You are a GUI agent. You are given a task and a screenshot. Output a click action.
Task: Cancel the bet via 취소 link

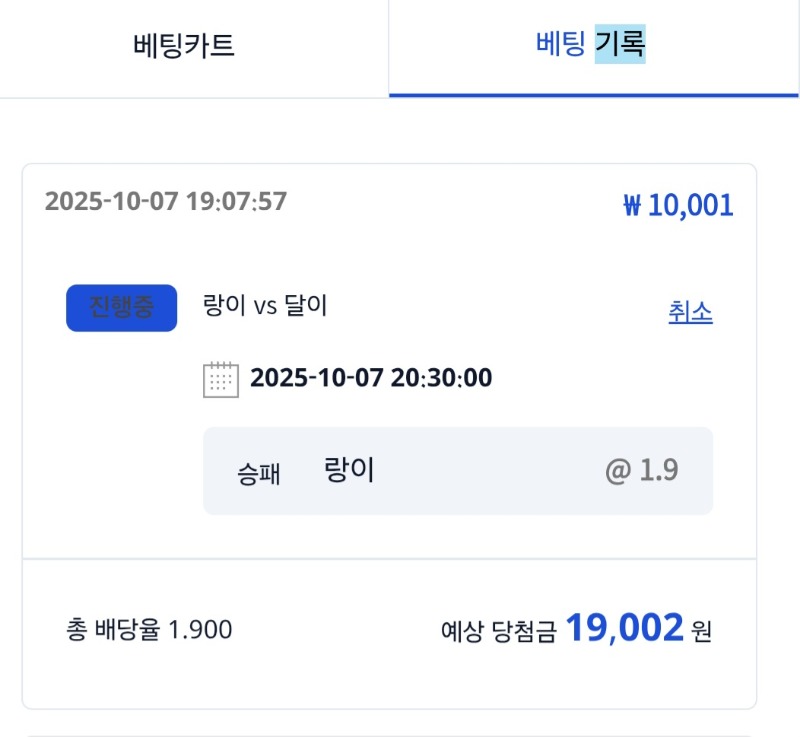point(690,312)
